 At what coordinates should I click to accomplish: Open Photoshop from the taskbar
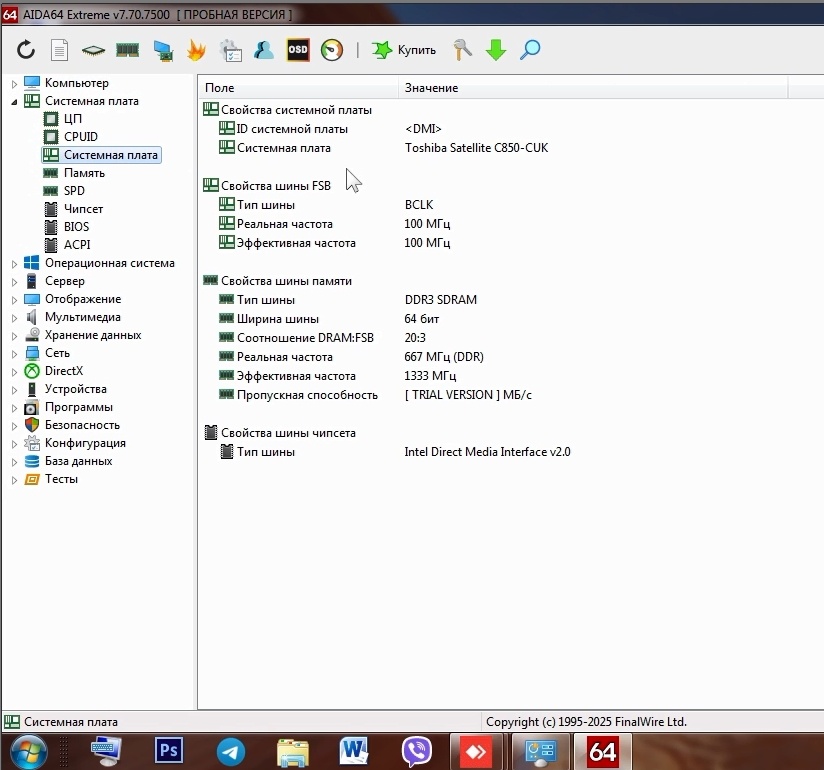[168, 750]
